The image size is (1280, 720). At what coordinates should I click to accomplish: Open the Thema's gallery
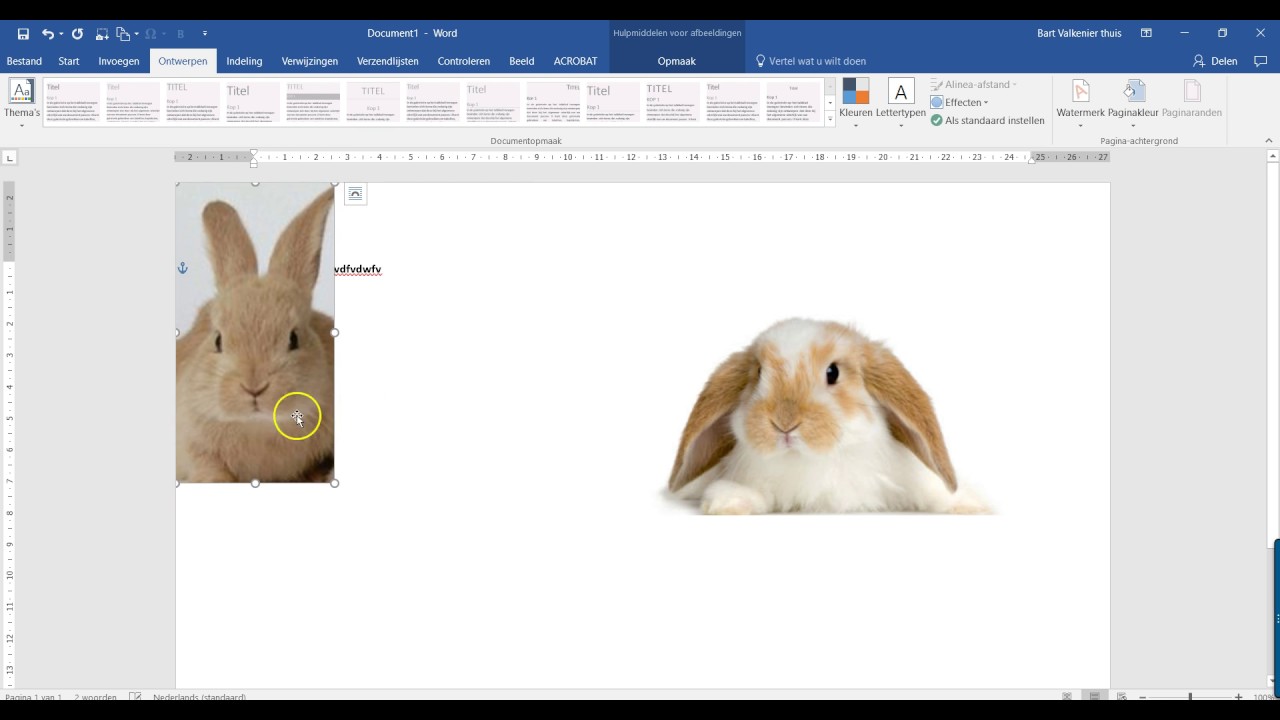point(22,104)
